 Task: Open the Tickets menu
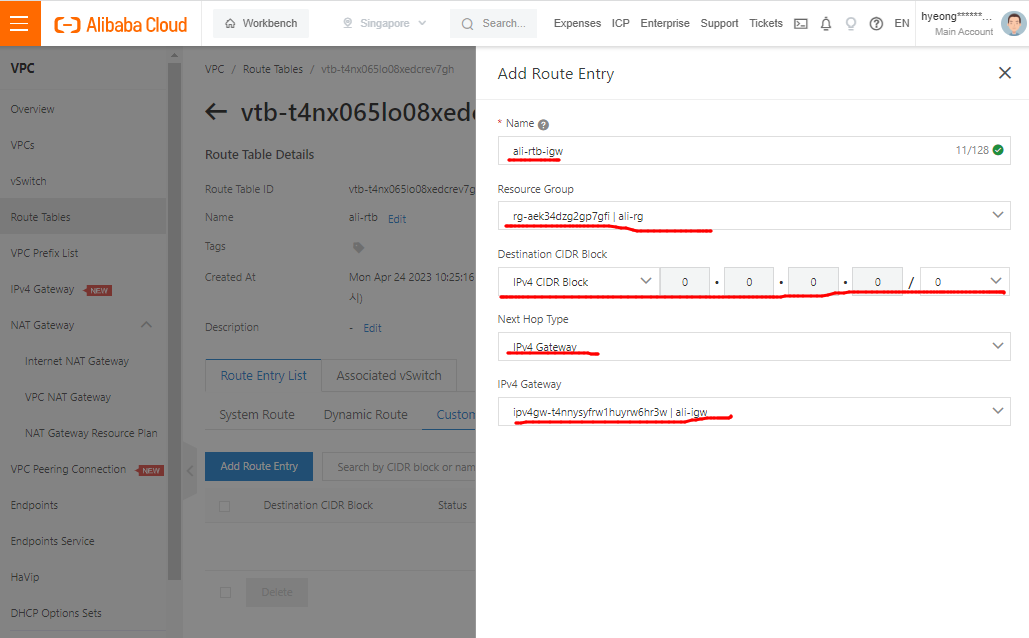click(x=766, y=23)
